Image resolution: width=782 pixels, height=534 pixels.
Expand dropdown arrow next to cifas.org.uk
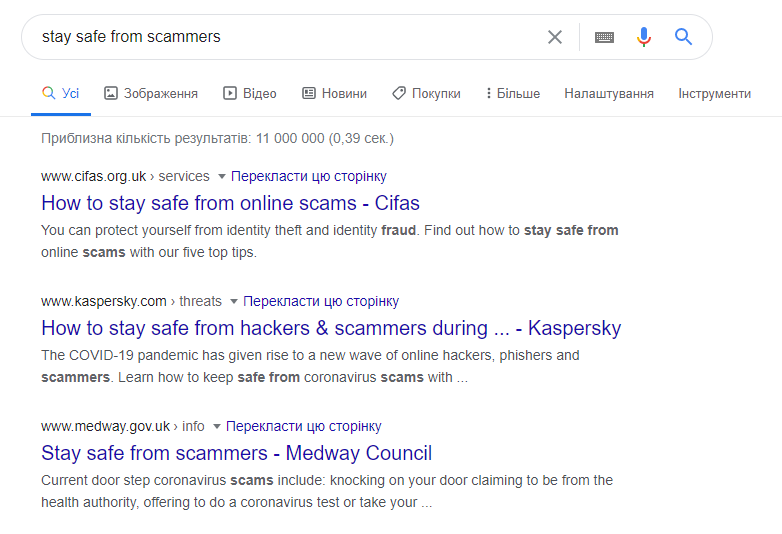pyautogui.click(x=222, y=177)
